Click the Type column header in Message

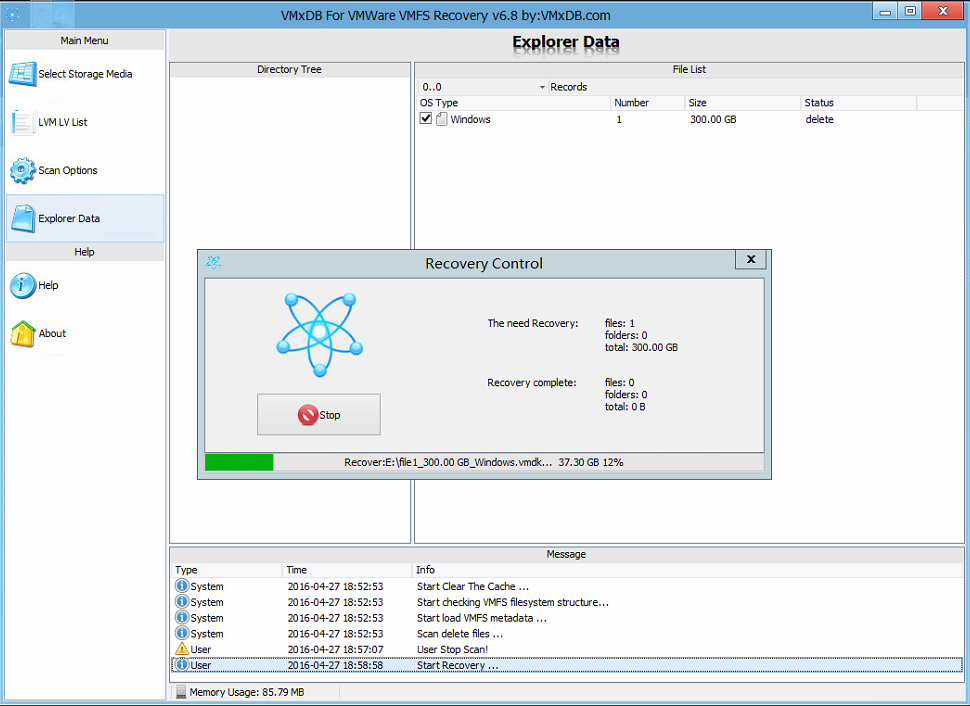coord(226,570)
